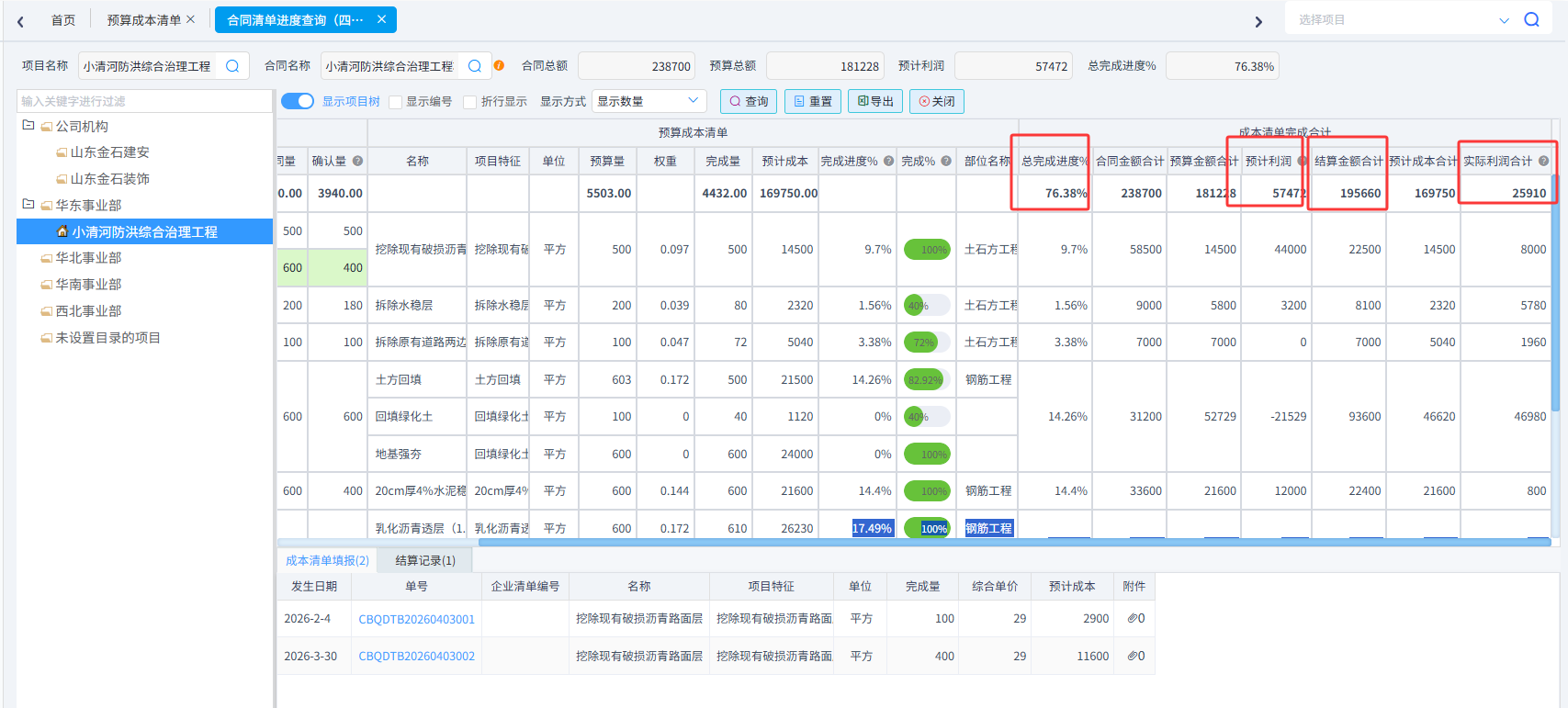The image size is (1568, 708).
Task: Click the 100% progress bar in first row
Action: point(927,250)
